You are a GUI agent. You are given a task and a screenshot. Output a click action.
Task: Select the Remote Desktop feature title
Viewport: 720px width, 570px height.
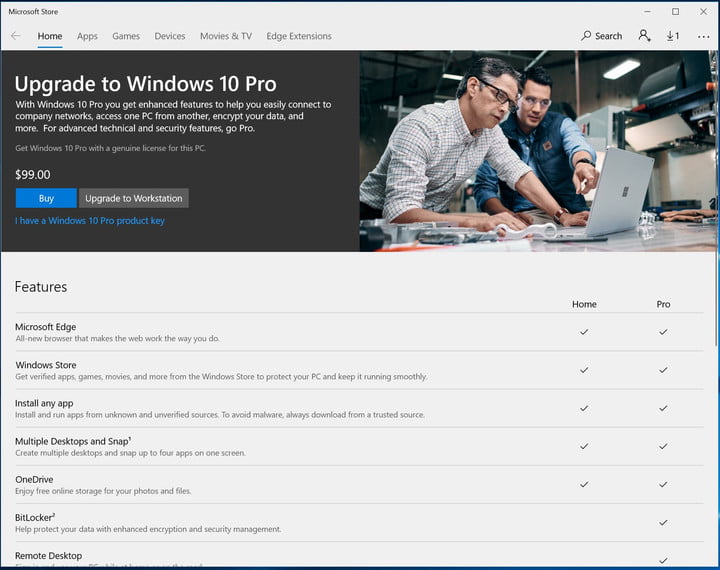click(48, 555)
